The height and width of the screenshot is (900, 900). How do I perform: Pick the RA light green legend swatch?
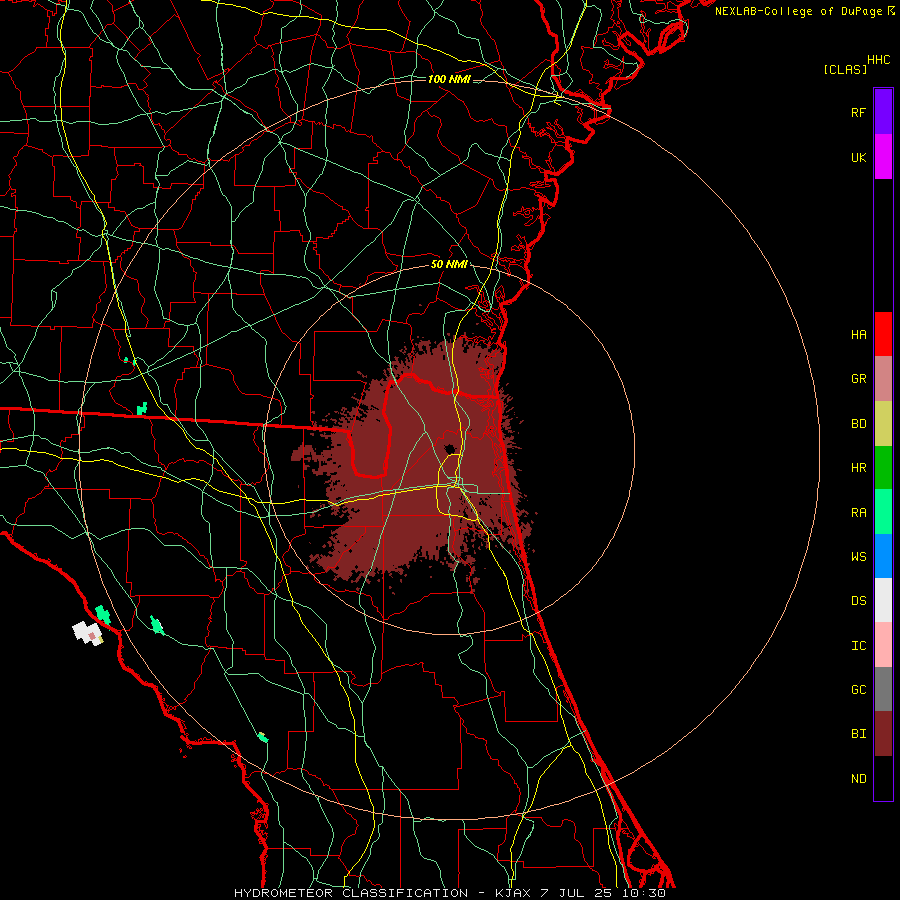pos(883,512)
